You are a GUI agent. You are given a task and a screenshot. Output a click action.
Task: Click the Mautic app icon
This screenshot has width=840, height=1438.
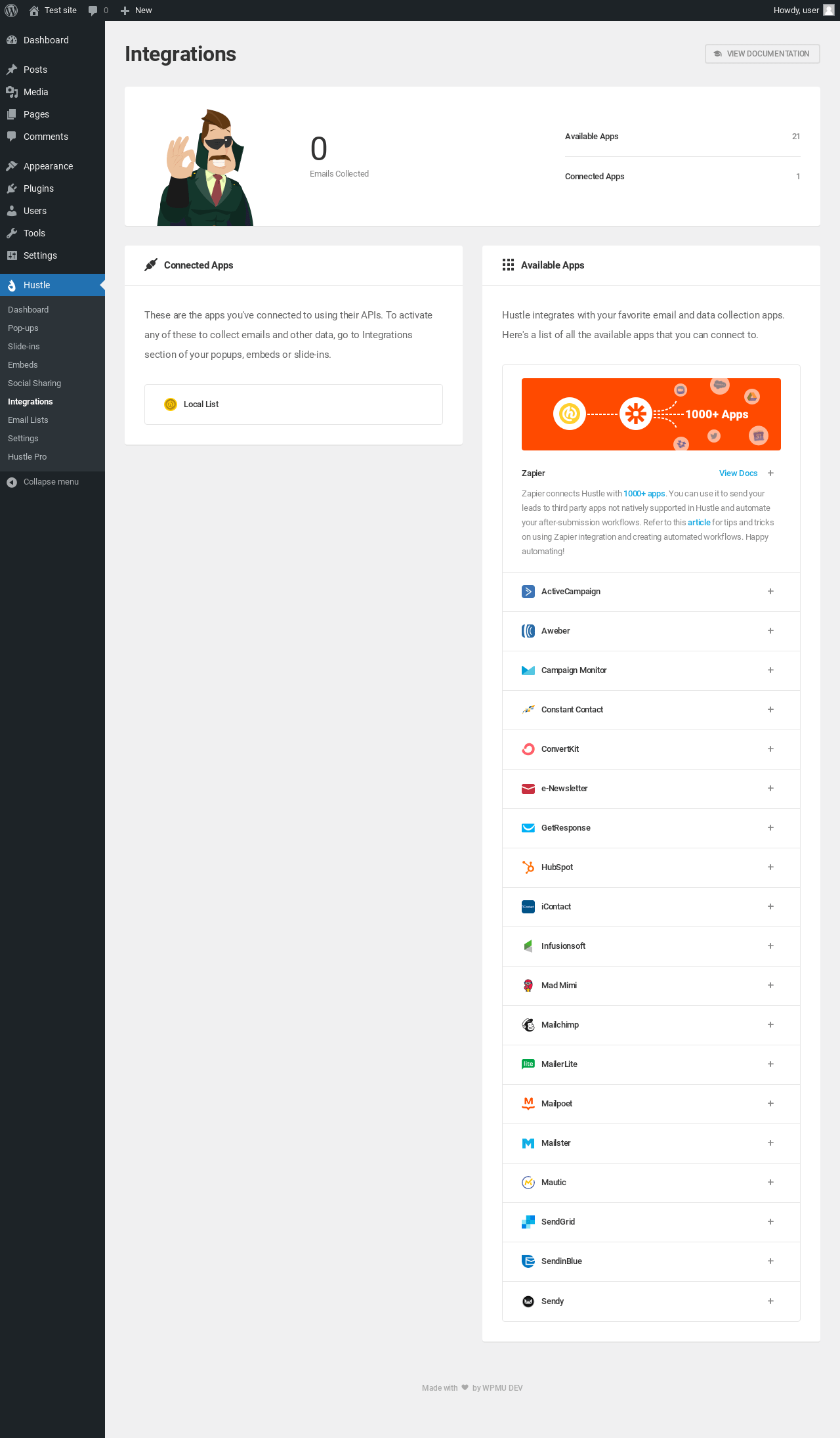(528, 1183)
